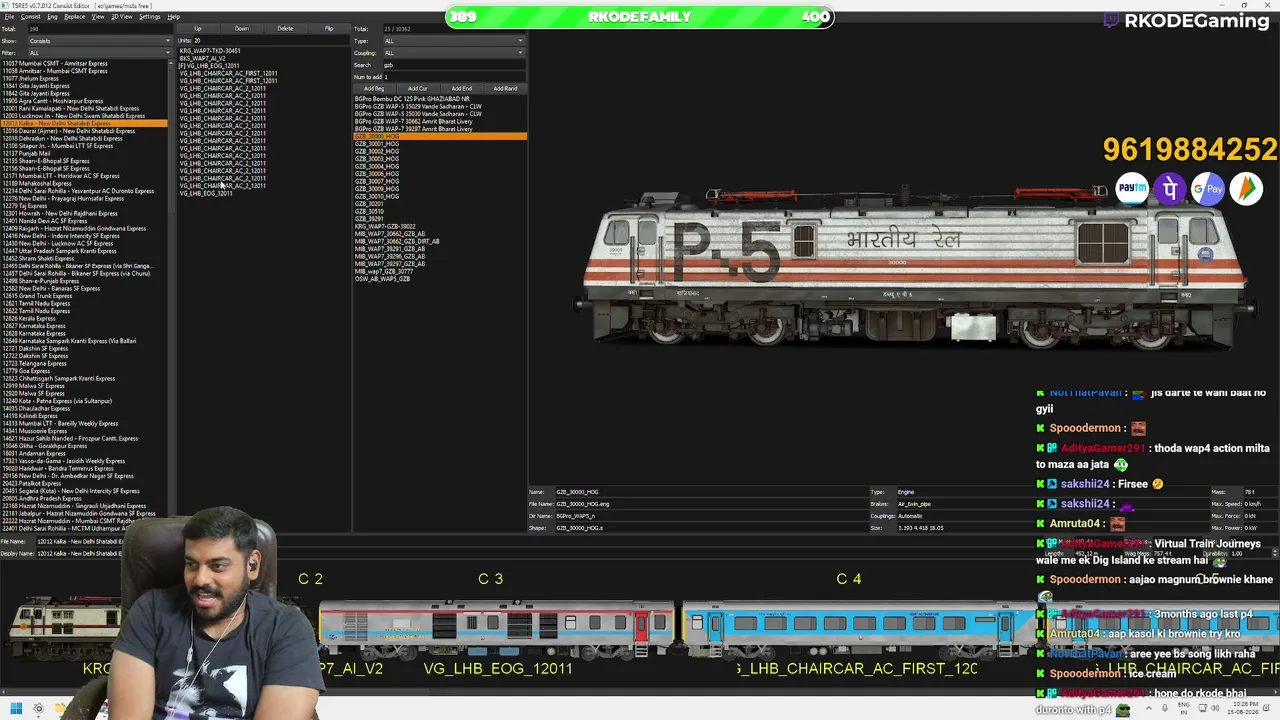The image size is (1280, 720).
Task: Select 11057 Mumbai CSMT - Amritsar Express
Action: [x=85, y=64]
